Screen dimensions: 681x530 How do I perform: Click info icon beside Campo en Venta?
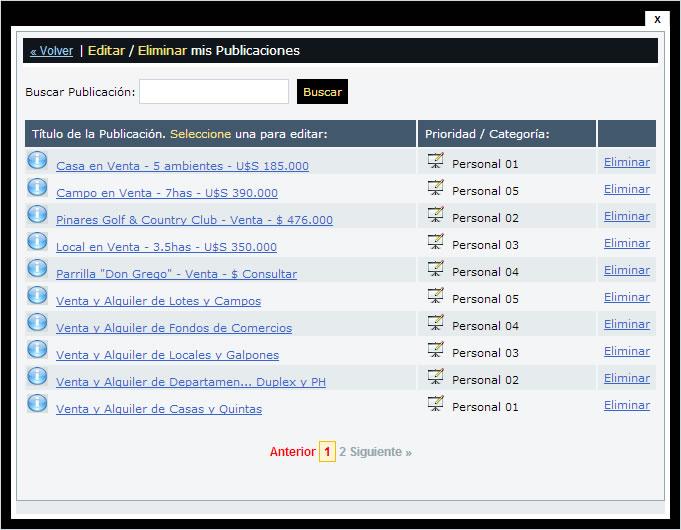pyautogui.click(x=37, y=187)
